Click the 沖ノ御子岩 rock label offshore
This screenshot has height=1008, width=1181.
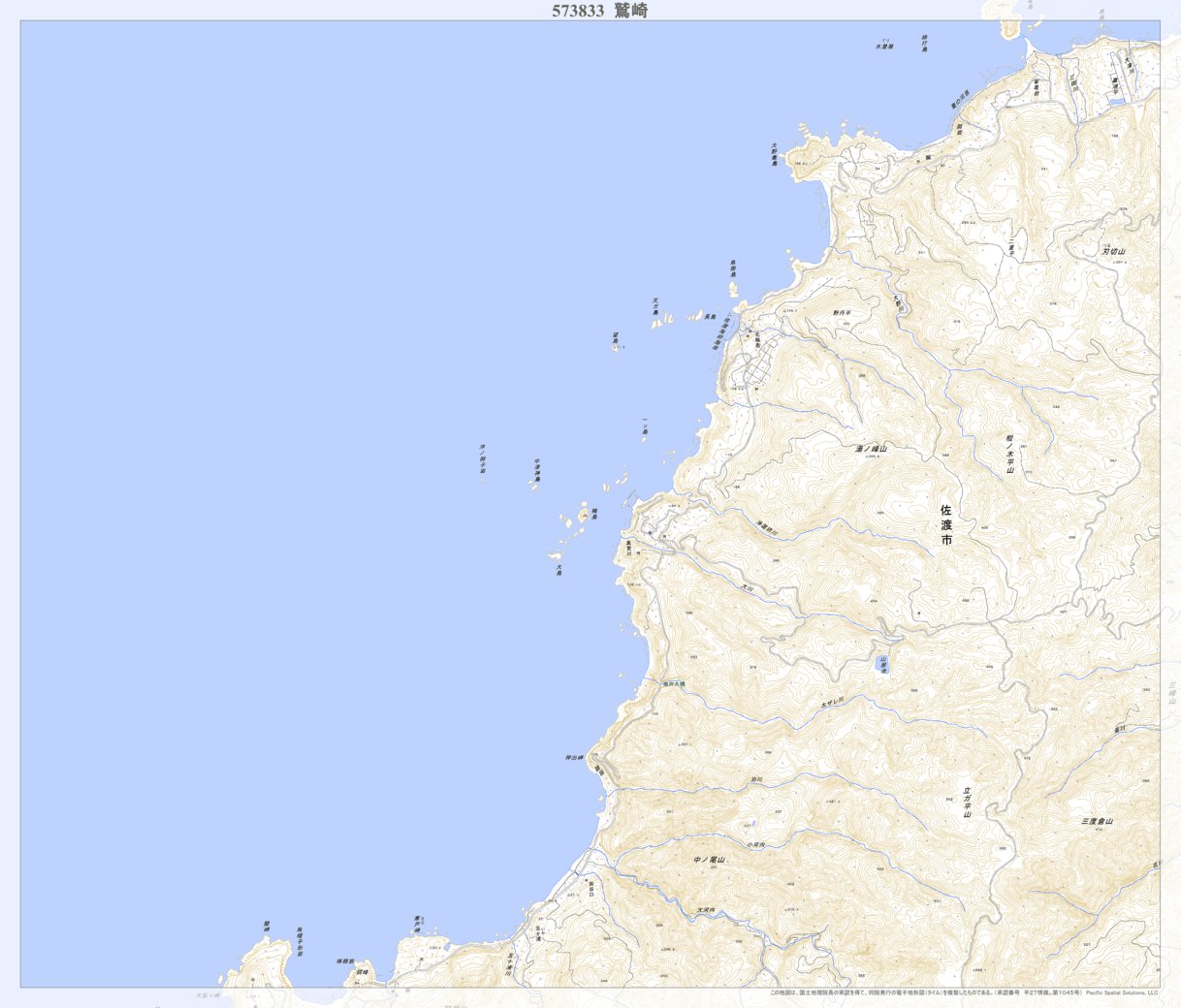tap(482, 459)
